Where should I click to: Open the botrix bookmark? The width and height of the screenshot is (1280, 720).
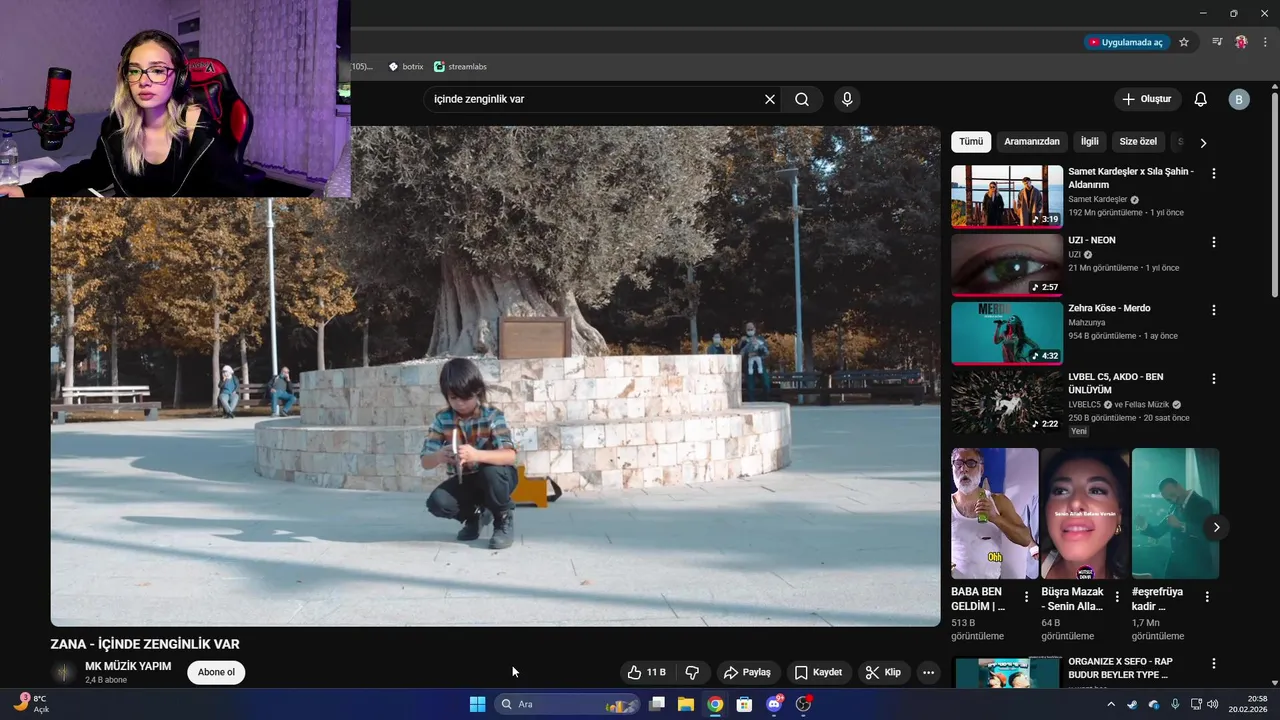(x=406, y=66)
